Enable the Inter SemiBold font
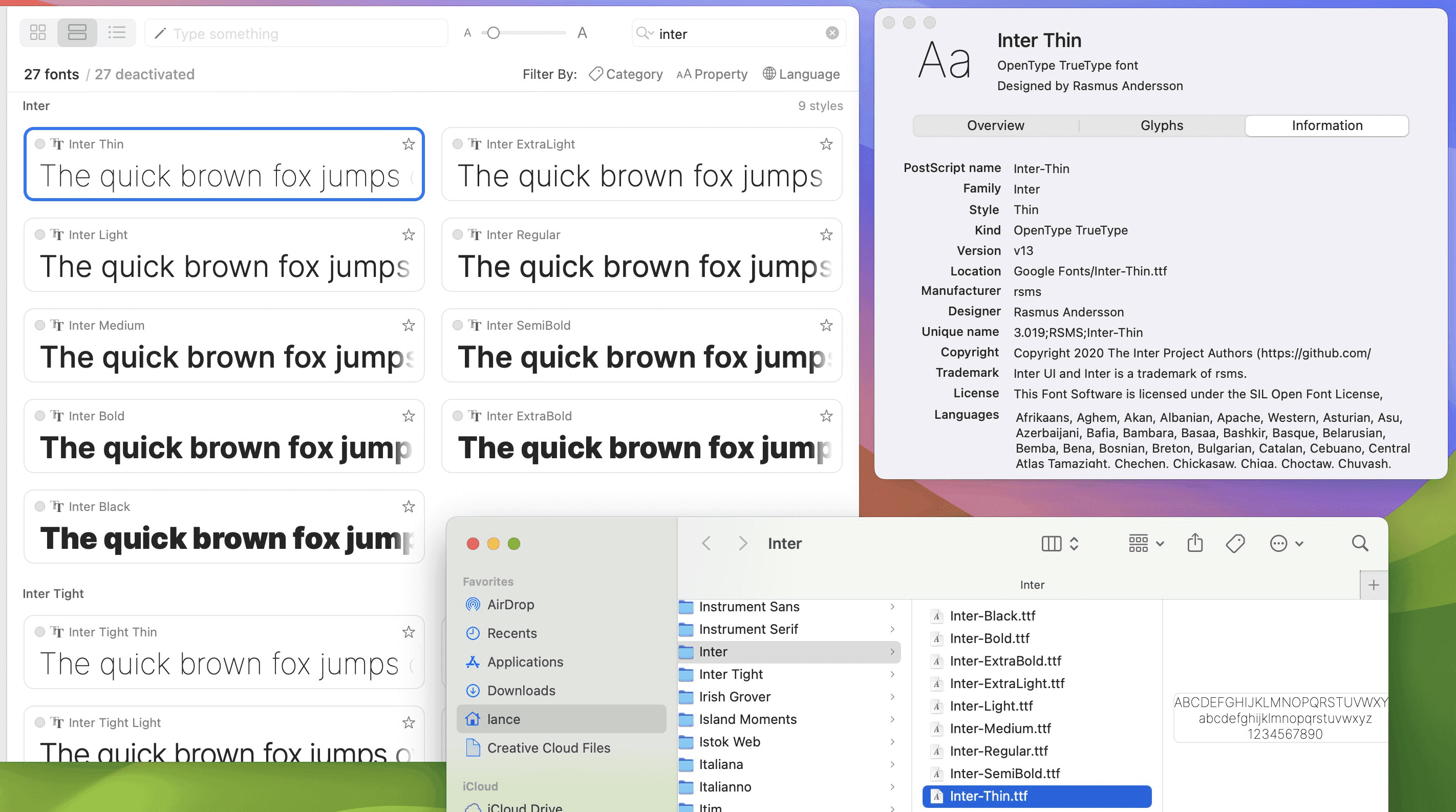The width and height of the screenshot is (1456, 812). pos(458,326)
